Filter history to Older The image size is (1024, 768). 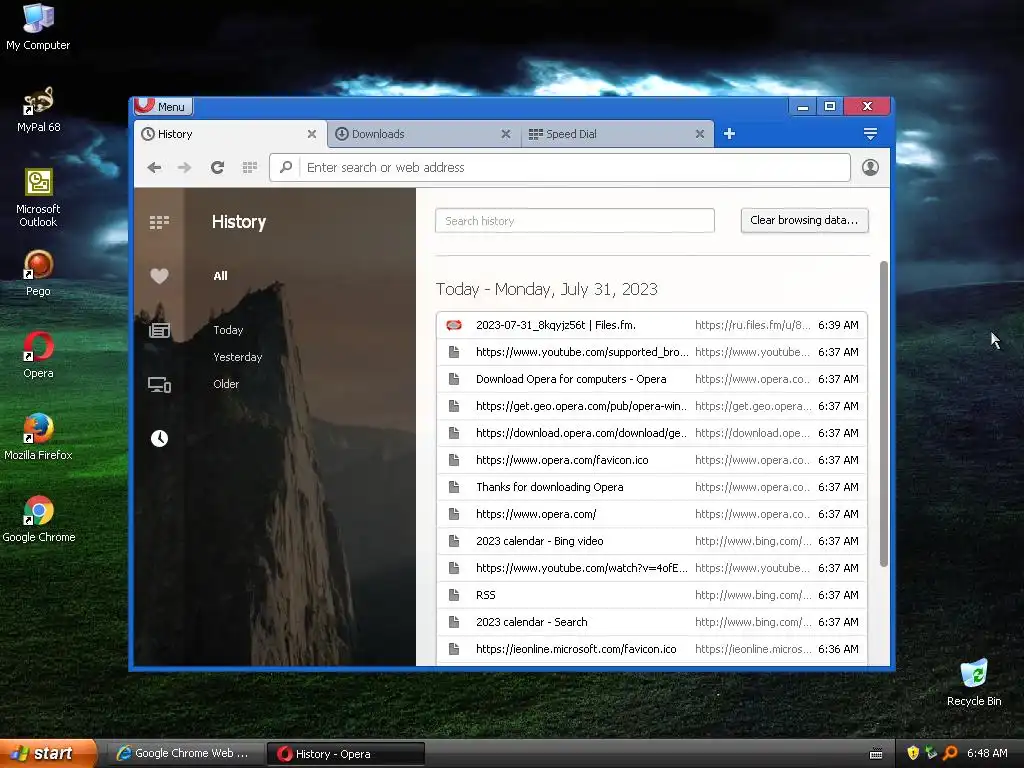(x=226, y=384)
